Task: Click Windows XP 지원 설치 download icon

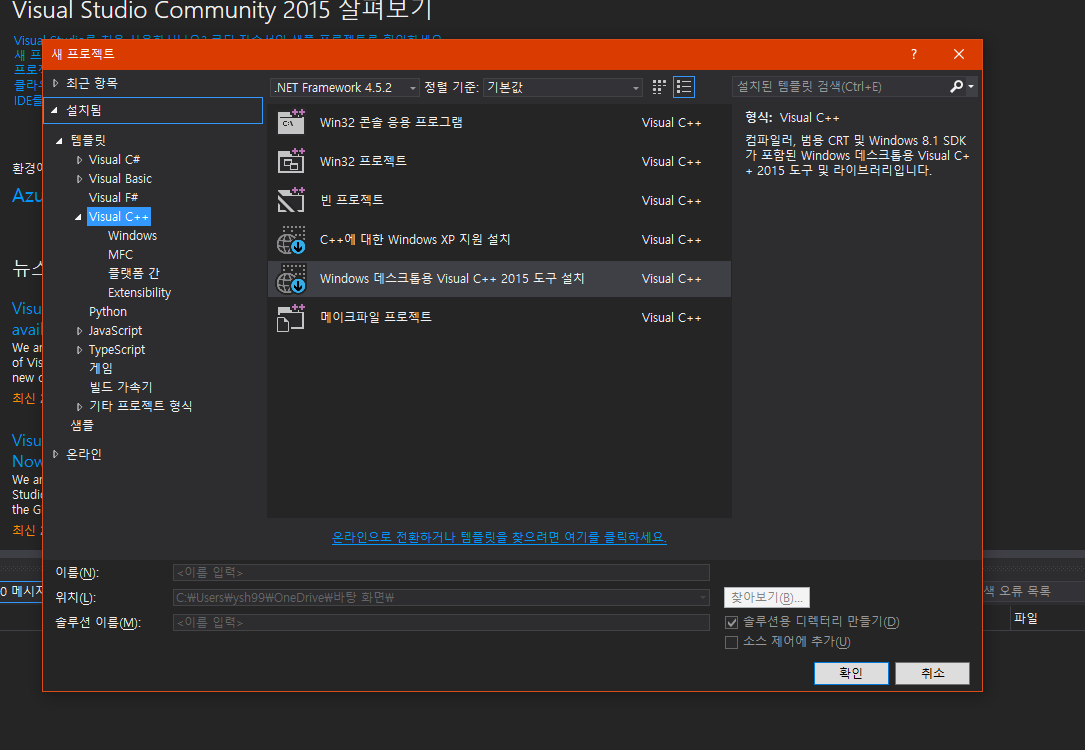Action: 291,239
